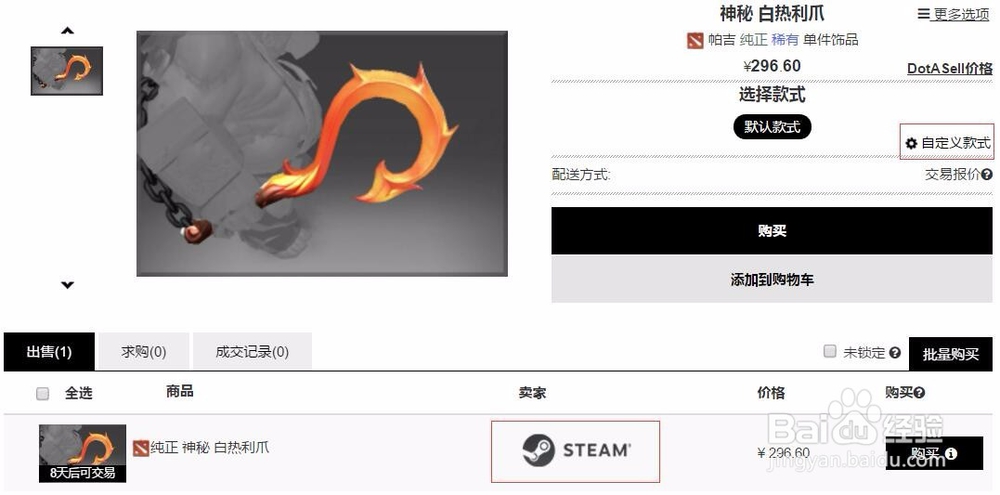Screen dimensions: 1000x495
Task: Click the help icon next to 购买 column header
Action: click(920, 393)
